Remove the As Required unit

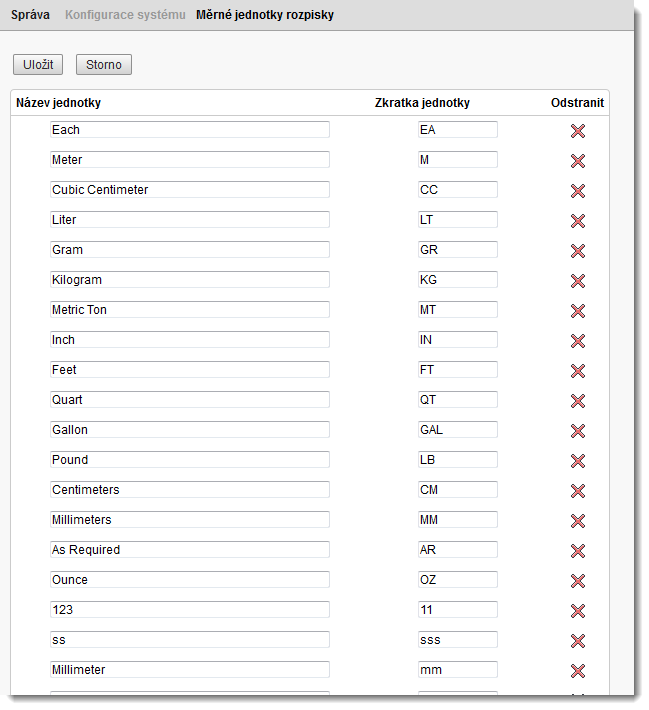(x=577, y=551)
